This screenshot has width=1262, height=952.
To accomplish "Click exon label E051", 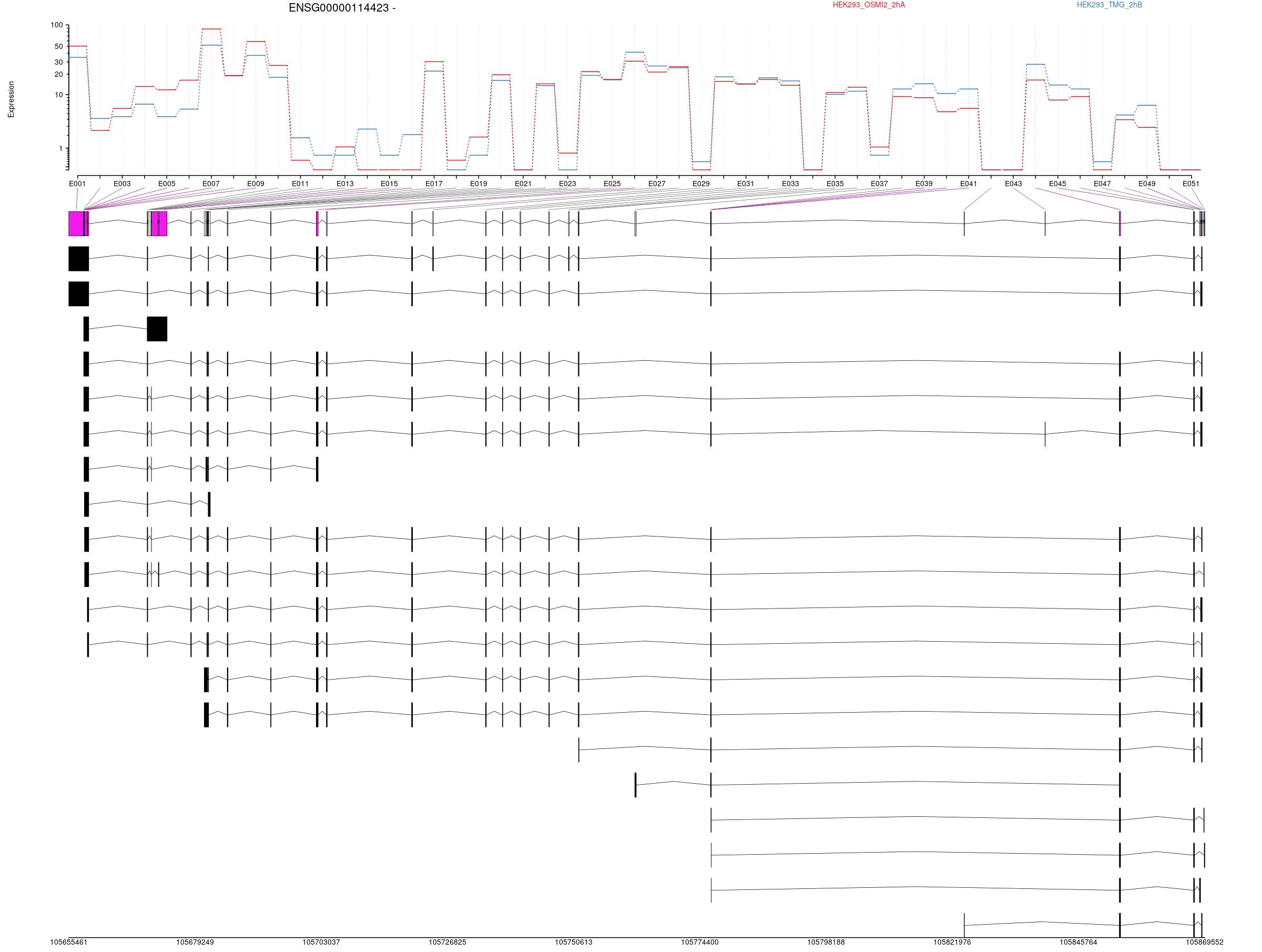I will (1191, 184).
